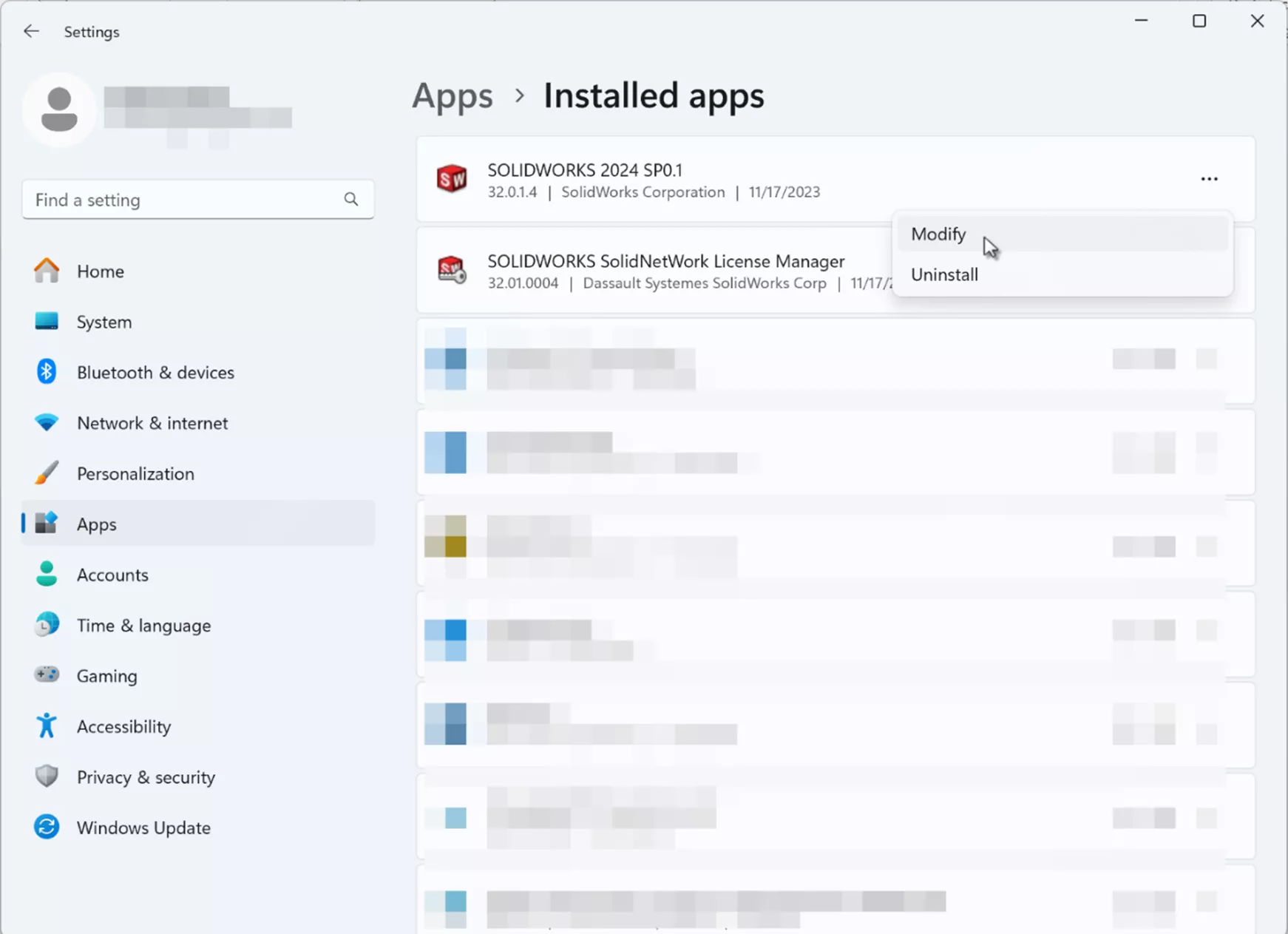1288x934 pixels.
Task: Click the Accessibility figure icon
Action: coord(47,725)
